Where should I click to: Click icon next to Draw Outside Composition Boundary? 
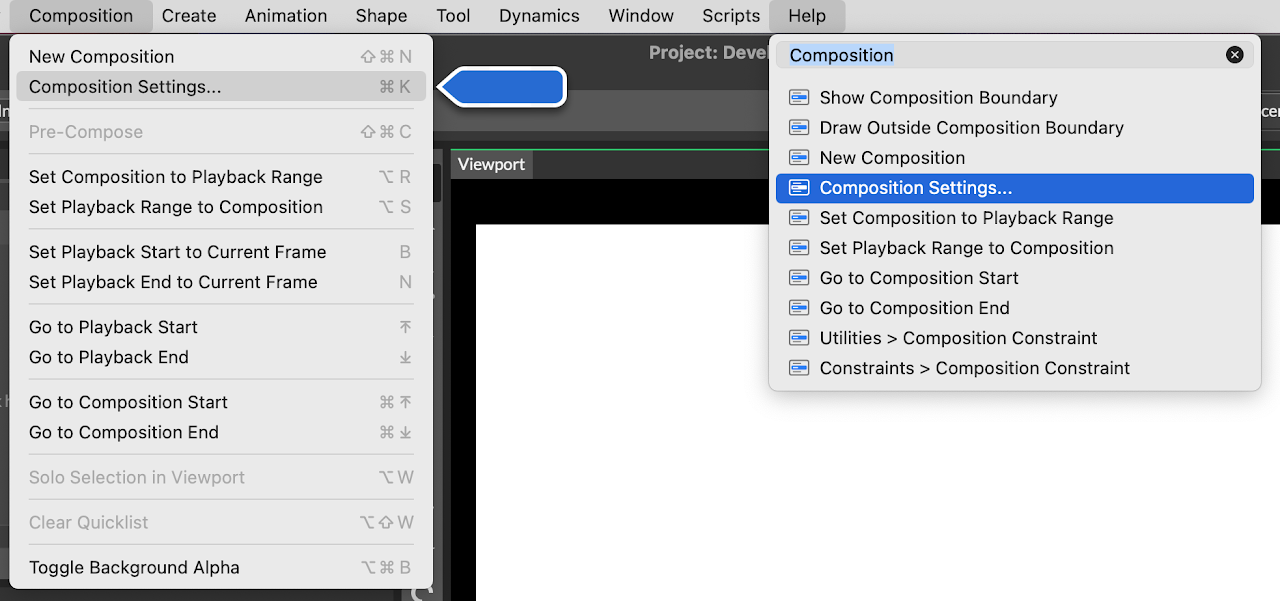click(798, 128)
